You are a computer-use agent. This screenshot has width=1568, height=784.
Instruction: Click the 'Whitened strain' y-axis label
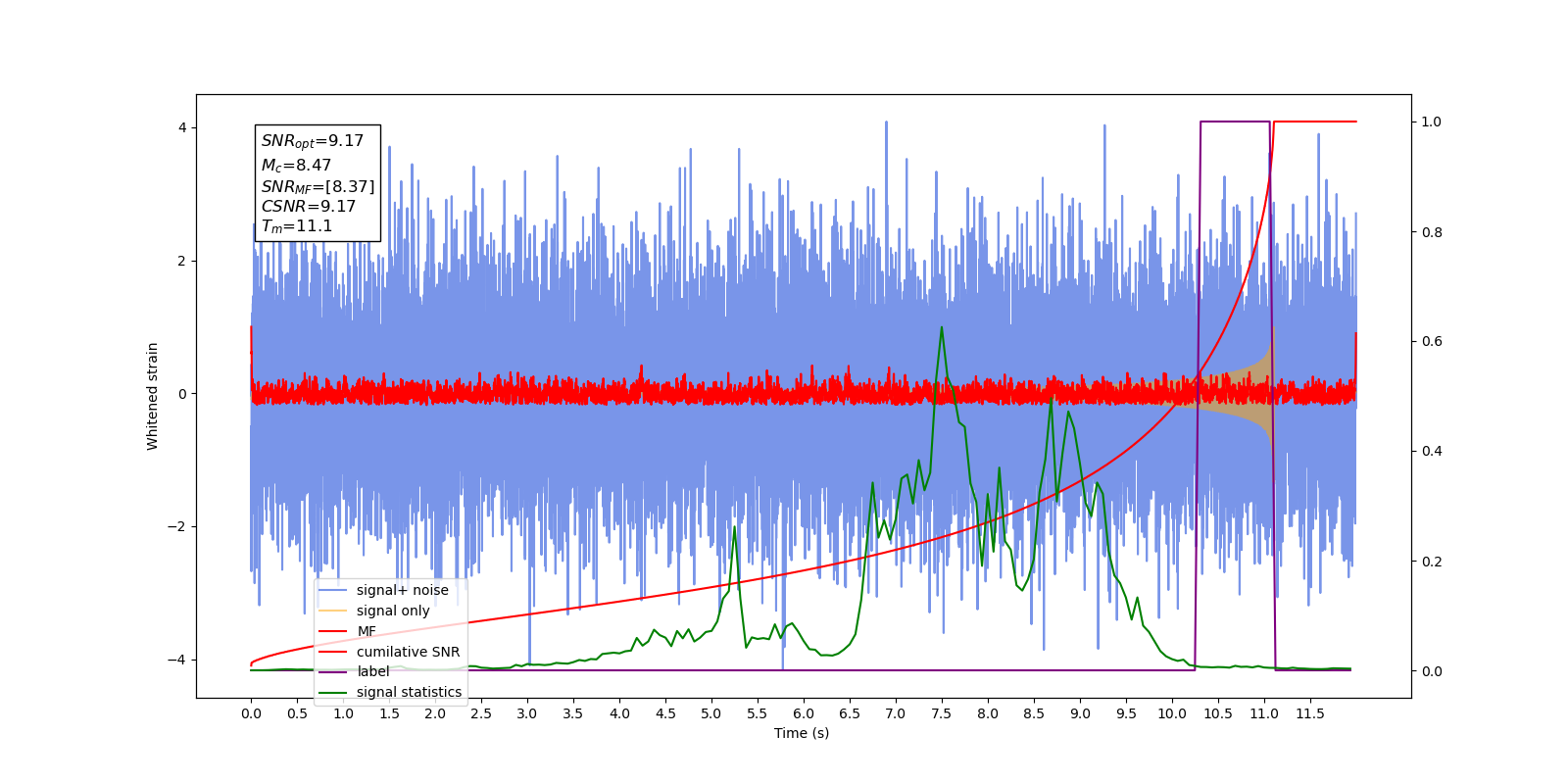coord(153,396)
